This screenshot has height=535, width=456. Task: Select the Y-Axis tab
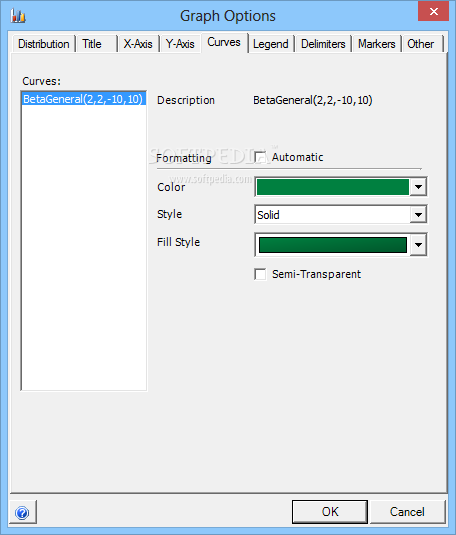[x=180, y=44]
